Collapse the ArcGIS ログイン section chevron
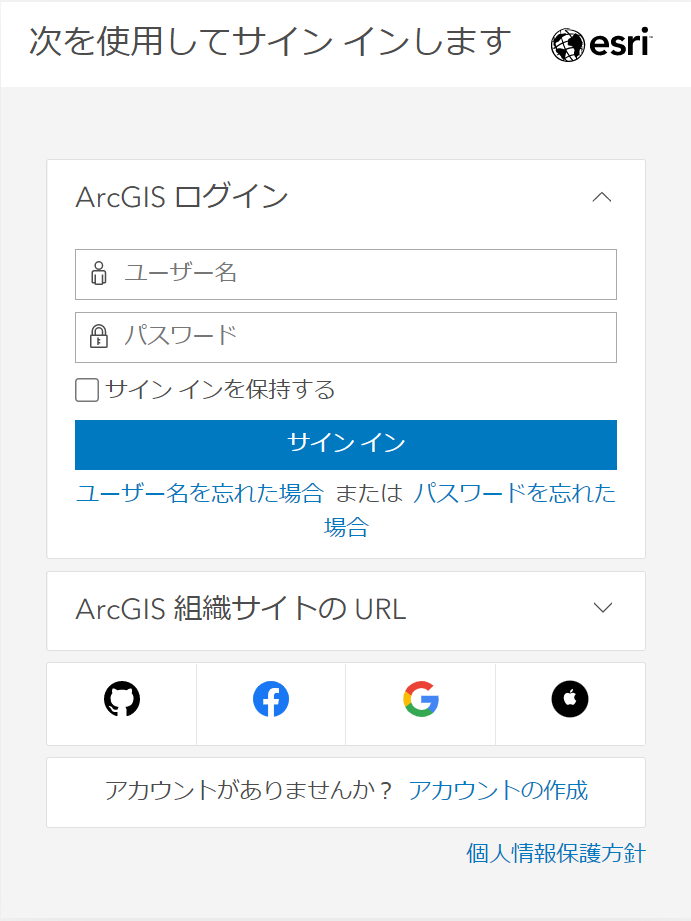691x921 pixels. (x=602, y=197)
